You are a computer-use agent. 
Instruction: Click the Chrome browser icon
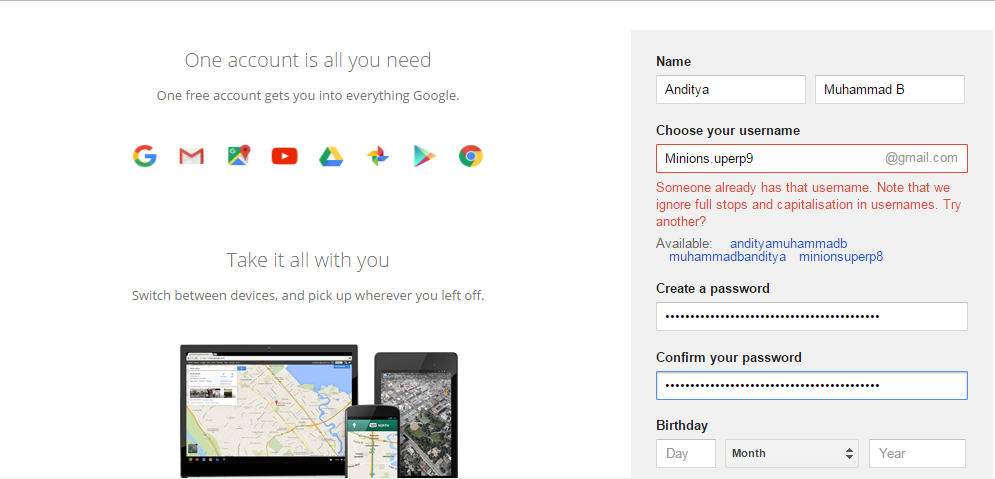click(471, 155)
